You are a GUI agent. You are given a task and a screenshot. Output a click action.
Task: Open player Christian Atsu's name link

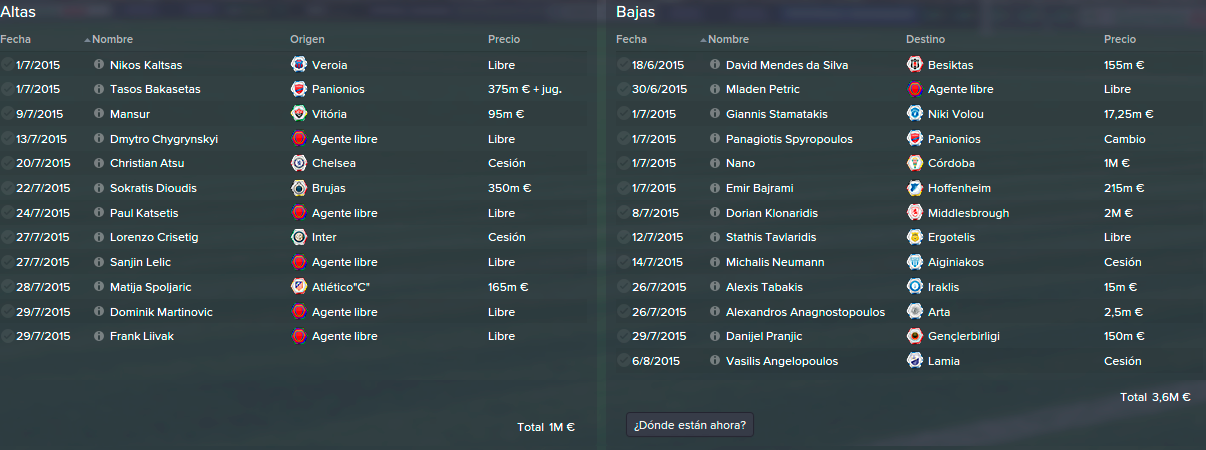(x=147, y=163)
